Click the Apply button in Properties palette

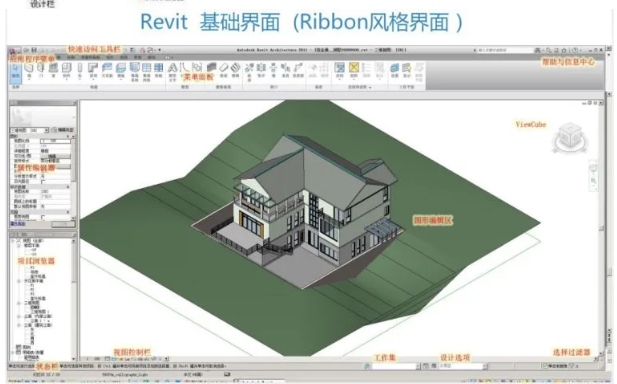(x=63, y=224)
